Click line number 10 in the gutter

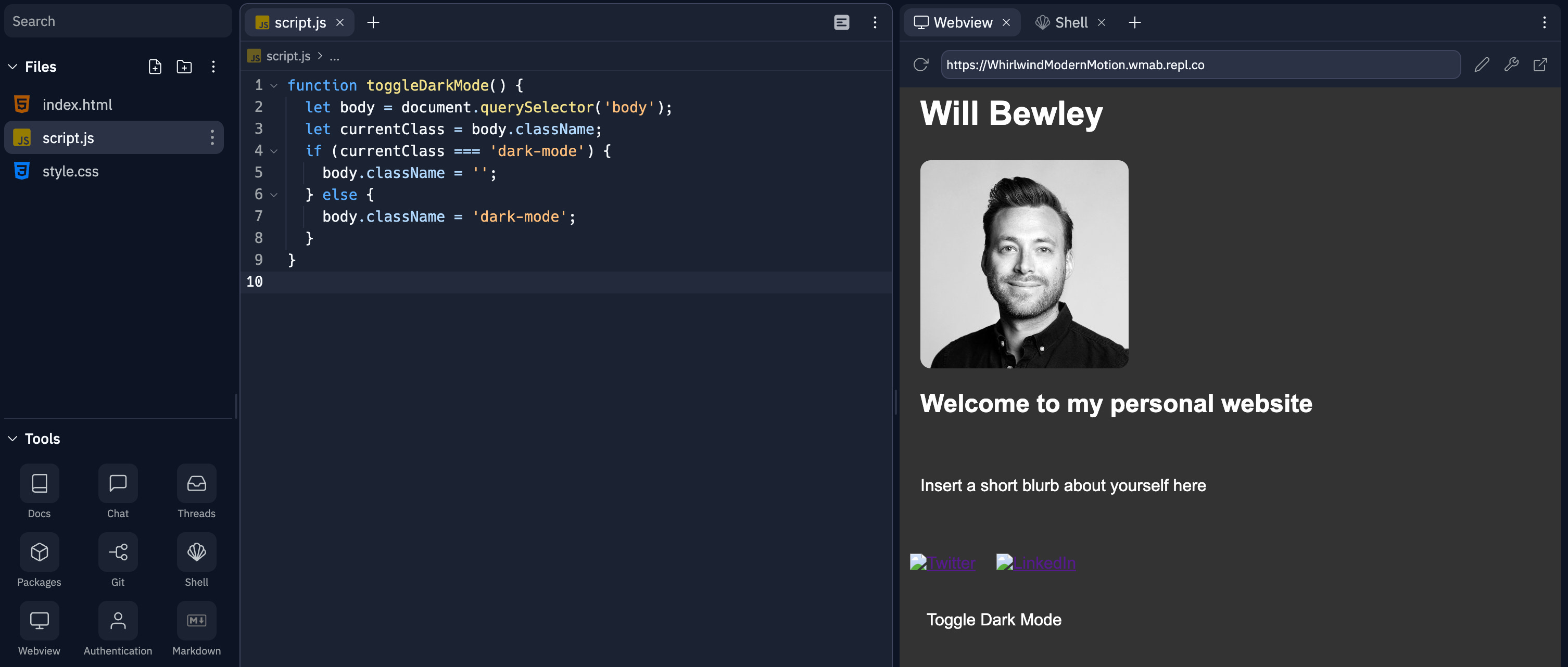[255, 282]
